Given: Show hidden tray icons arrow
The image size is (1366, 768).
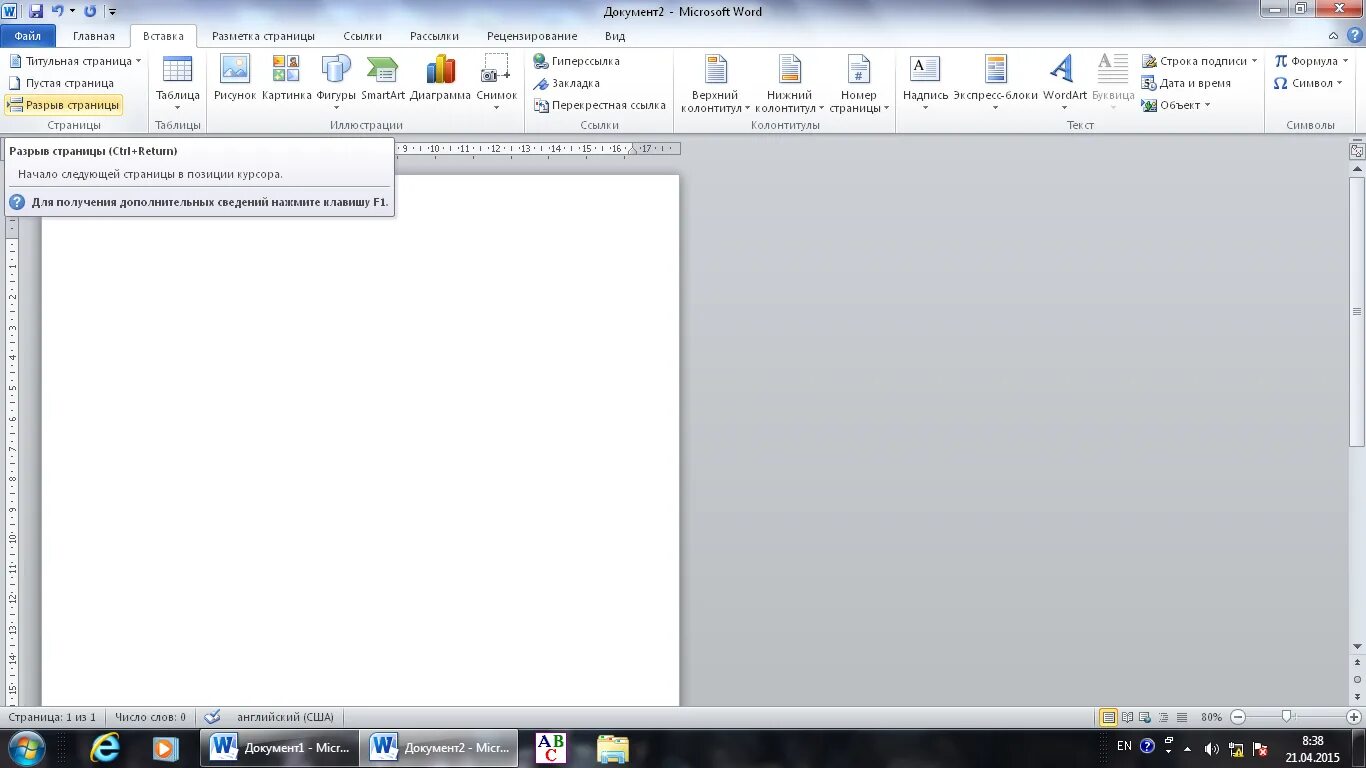Looking at the screenshot, I should (1187, 747).
